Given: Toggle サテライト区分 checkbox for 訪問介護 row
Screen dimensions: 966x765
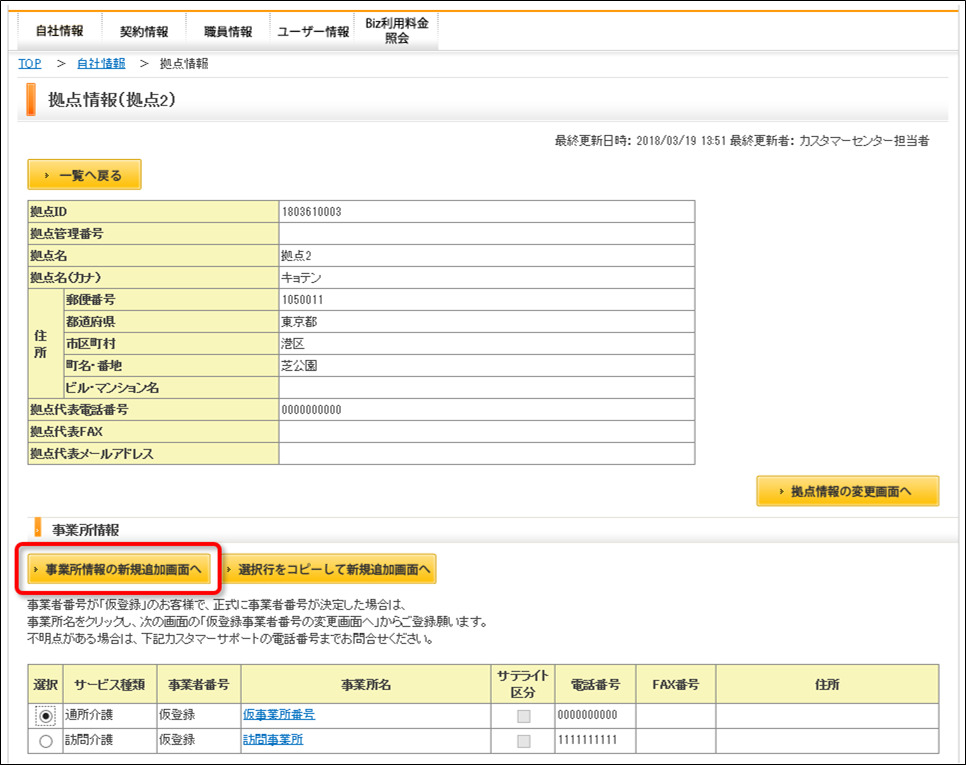Looking at the screenshot, I should (524, 741).
